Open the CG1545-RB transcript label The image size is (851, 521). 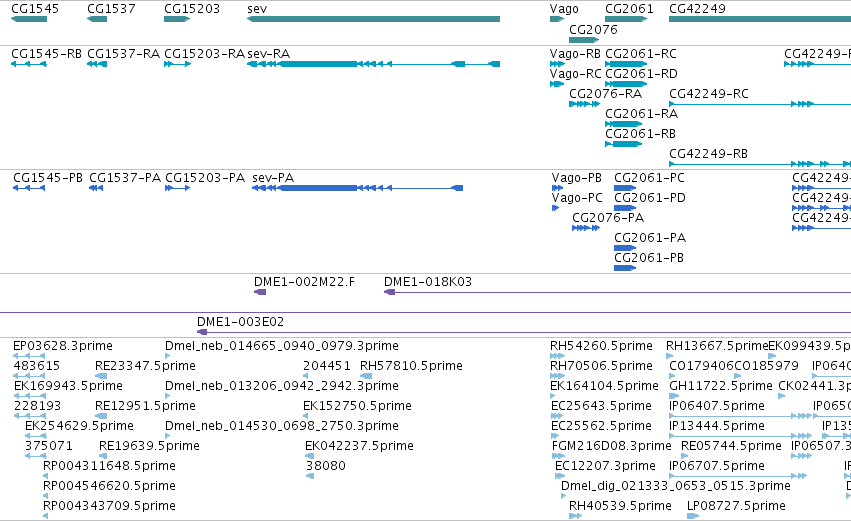point(46,54)
